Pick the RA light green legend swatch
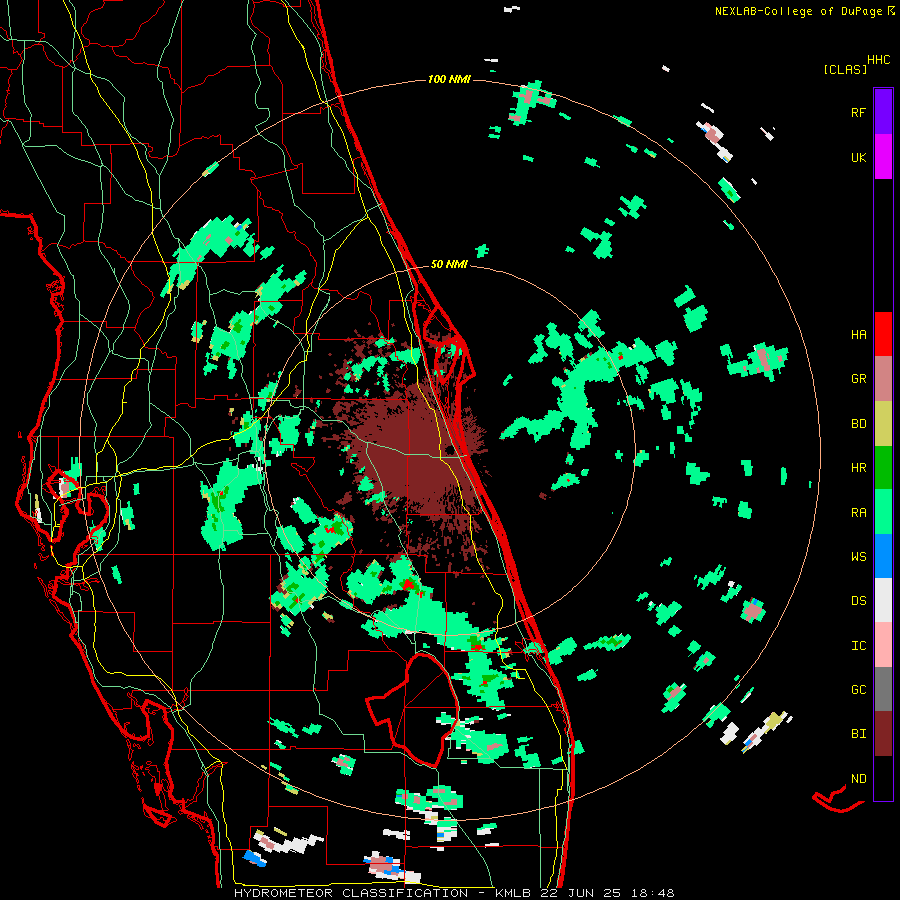Image resolution: width=900 pixels, height=900 pixels. click(x=883, y=512)
